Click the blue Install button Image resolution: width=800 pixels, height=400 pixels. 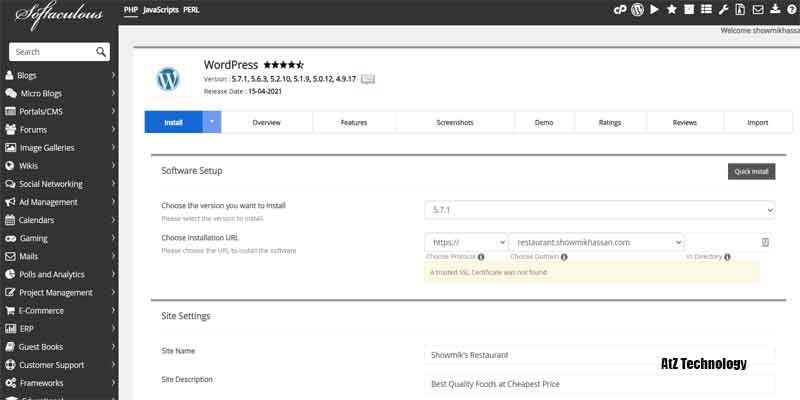click(173, 122)
